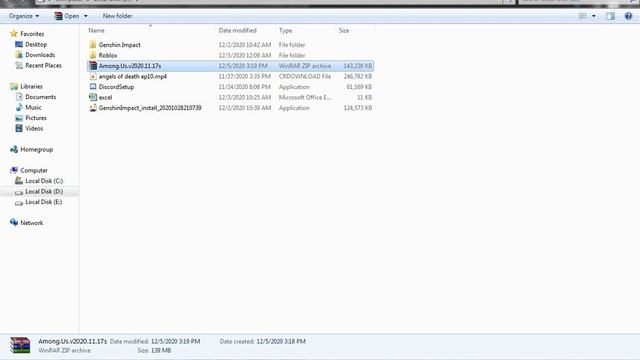This screenshot has width=640, height=360.
Task: Click the DiscordSetup application icon
Action: click(x=93, y=87)
